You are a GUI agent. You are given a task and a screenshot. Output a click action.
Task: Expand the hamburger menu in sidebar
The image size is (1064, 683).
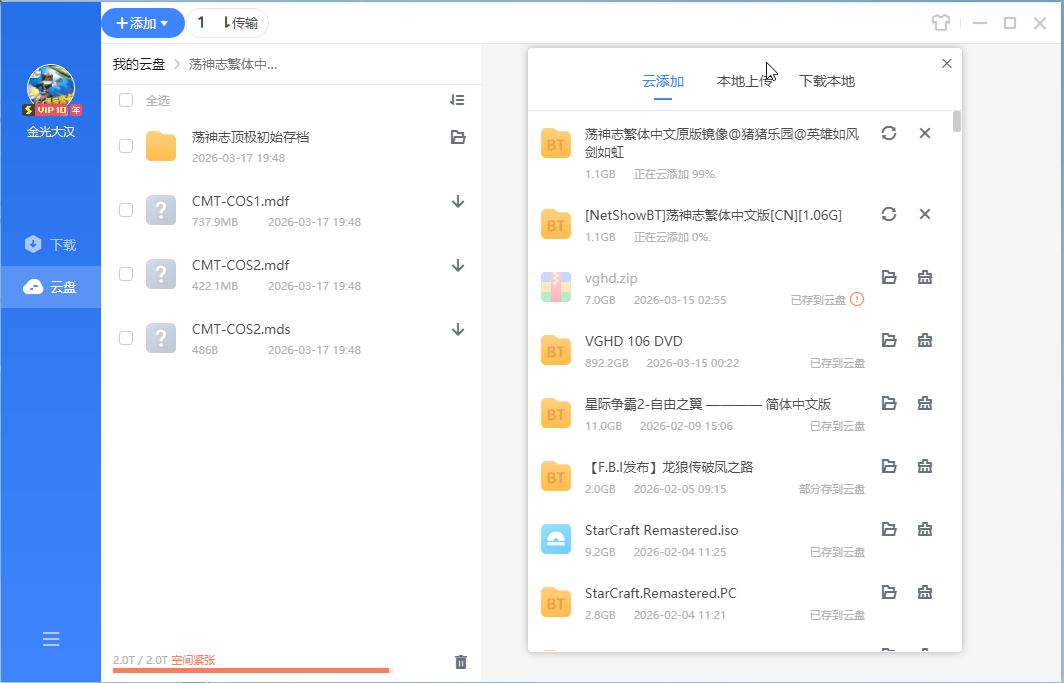click(51, 639)
